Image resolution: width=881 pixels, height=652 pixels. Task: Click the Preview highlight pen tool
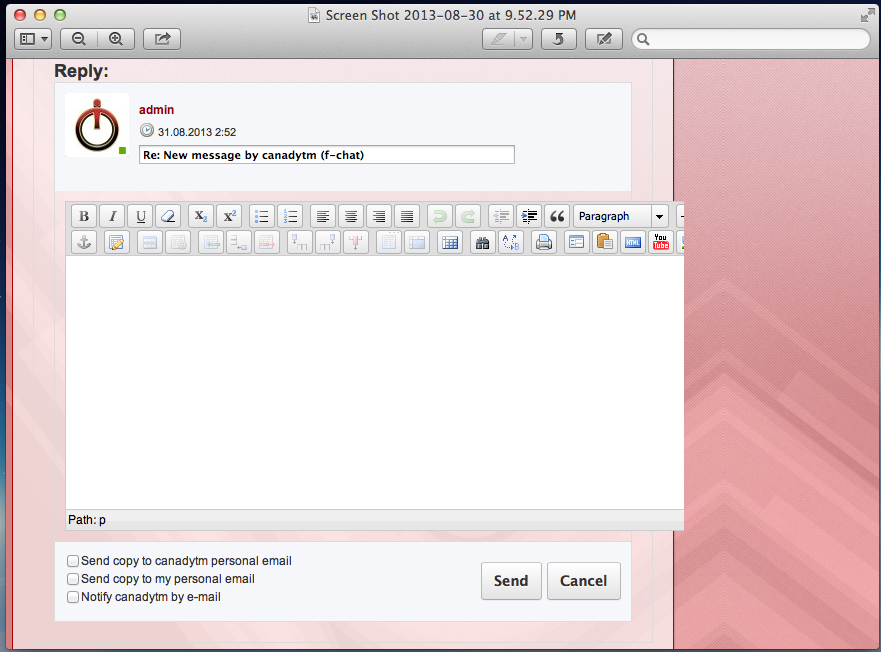tap(499, 39)
